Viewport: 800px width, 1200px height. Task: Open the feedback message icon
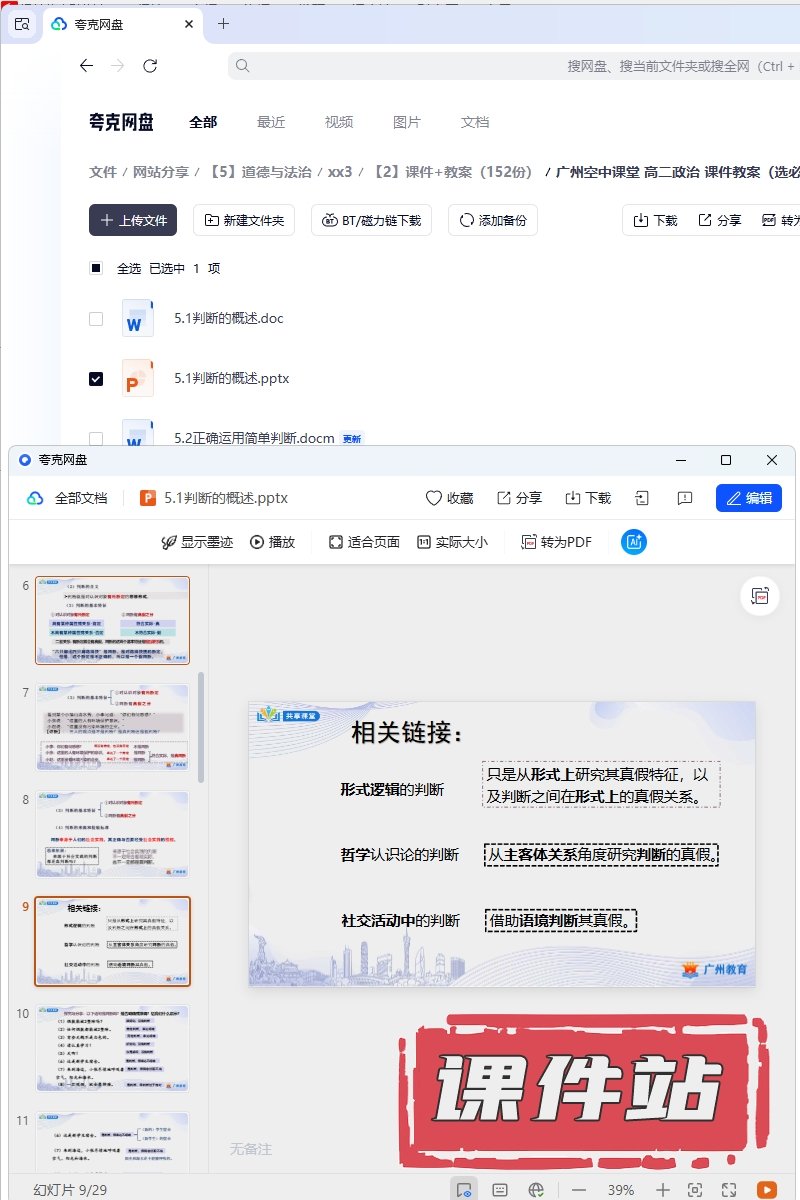(685, 498)
